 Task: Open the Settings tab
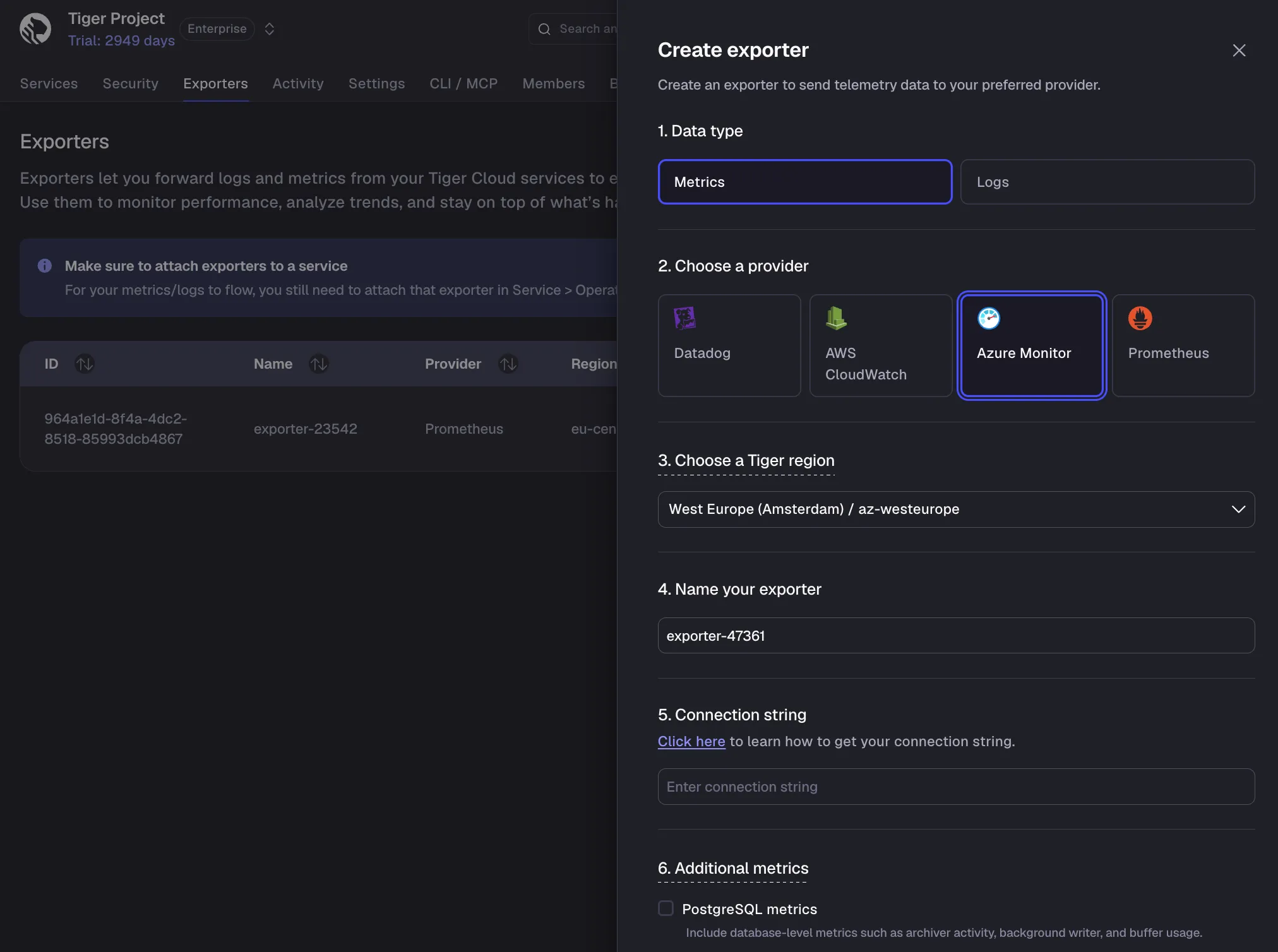(x=376, y=83)
